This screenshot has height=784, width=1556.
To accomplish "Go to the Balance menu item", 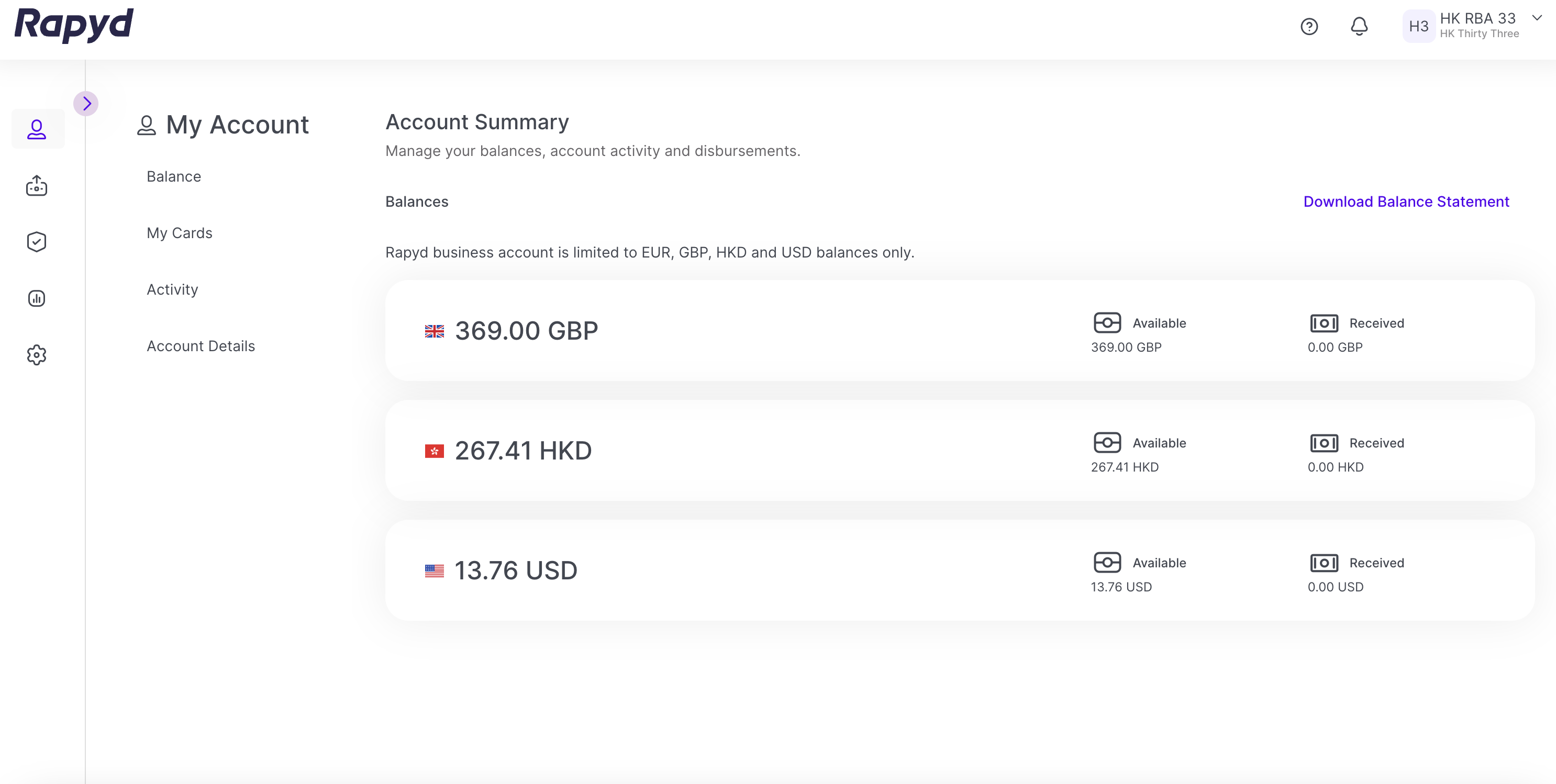I will [174, 176].
